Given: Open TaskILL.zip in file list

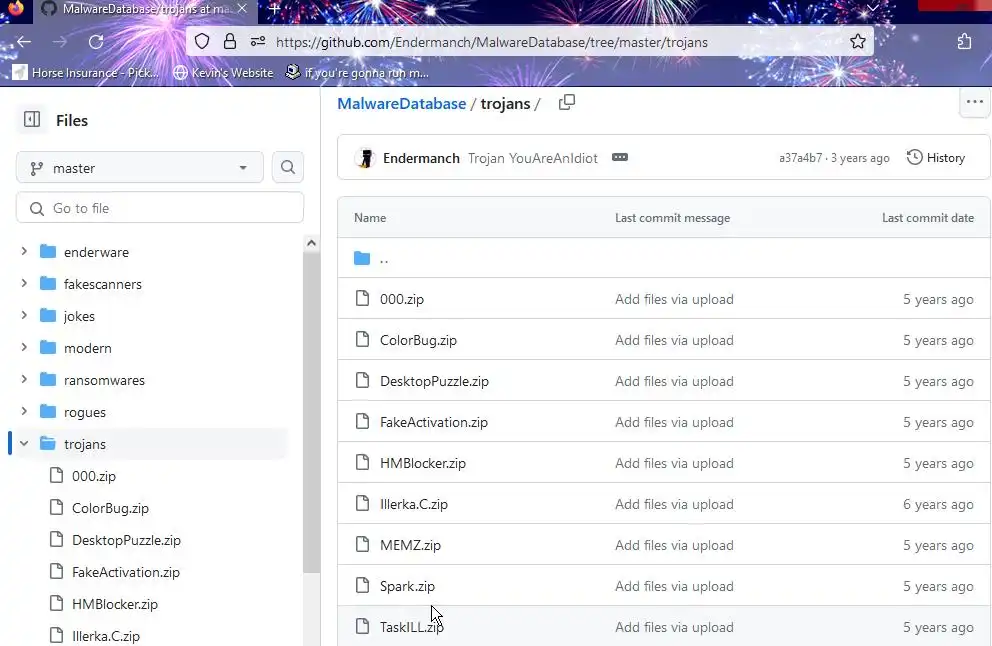Looking at the screenshot, I should pos(411,627).
